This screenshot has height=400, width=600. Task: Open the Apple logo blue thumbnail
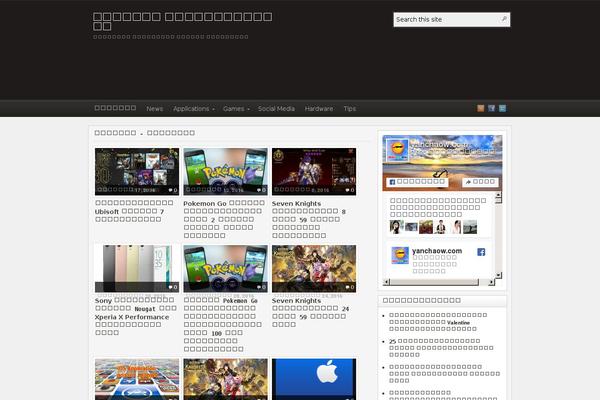coord(314,379)
